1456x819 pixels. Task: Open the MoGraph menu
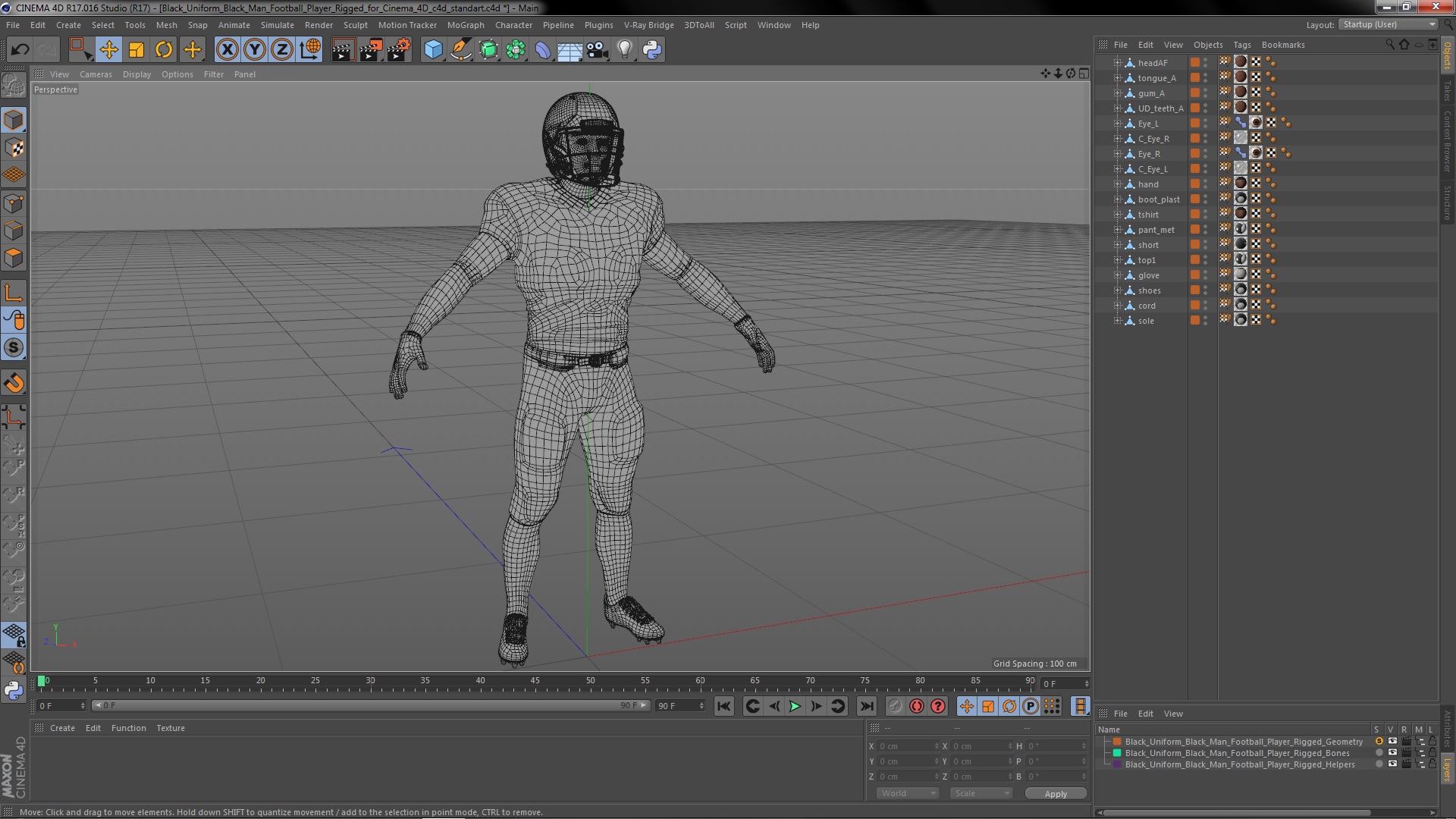pos(466,25)
